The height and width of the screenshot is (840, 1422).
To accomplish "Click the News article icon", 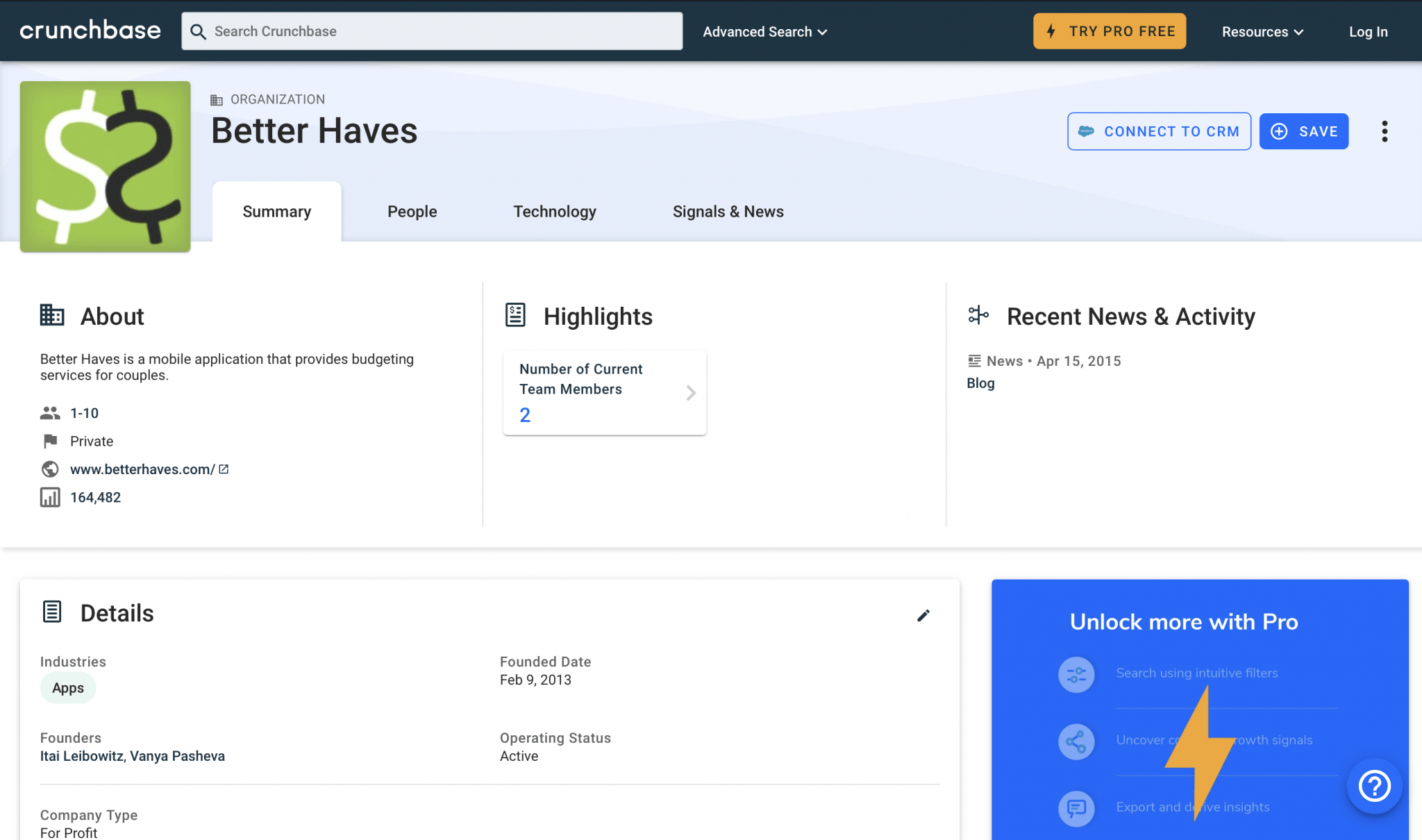I will pyautogui.click(x=975, y=361).
